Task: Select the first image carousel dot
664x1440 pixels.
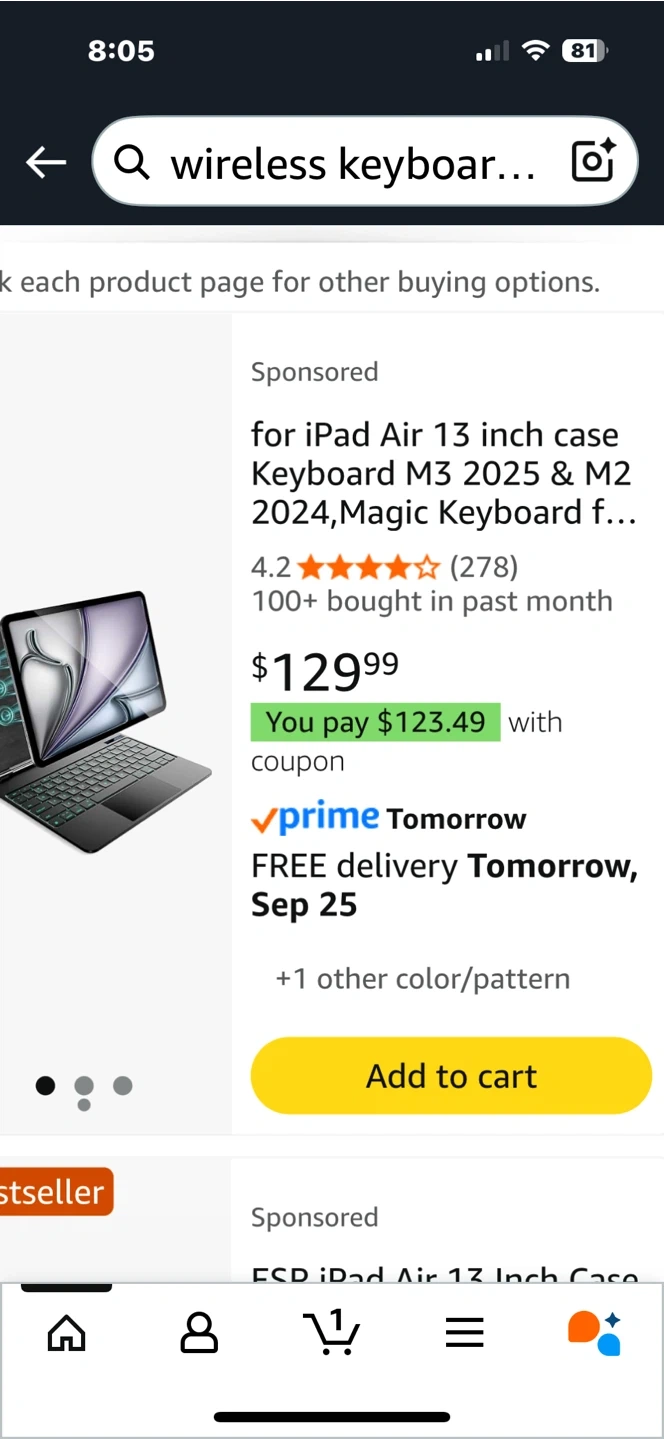Action: pyautogui.click(x=45, y=1086)
